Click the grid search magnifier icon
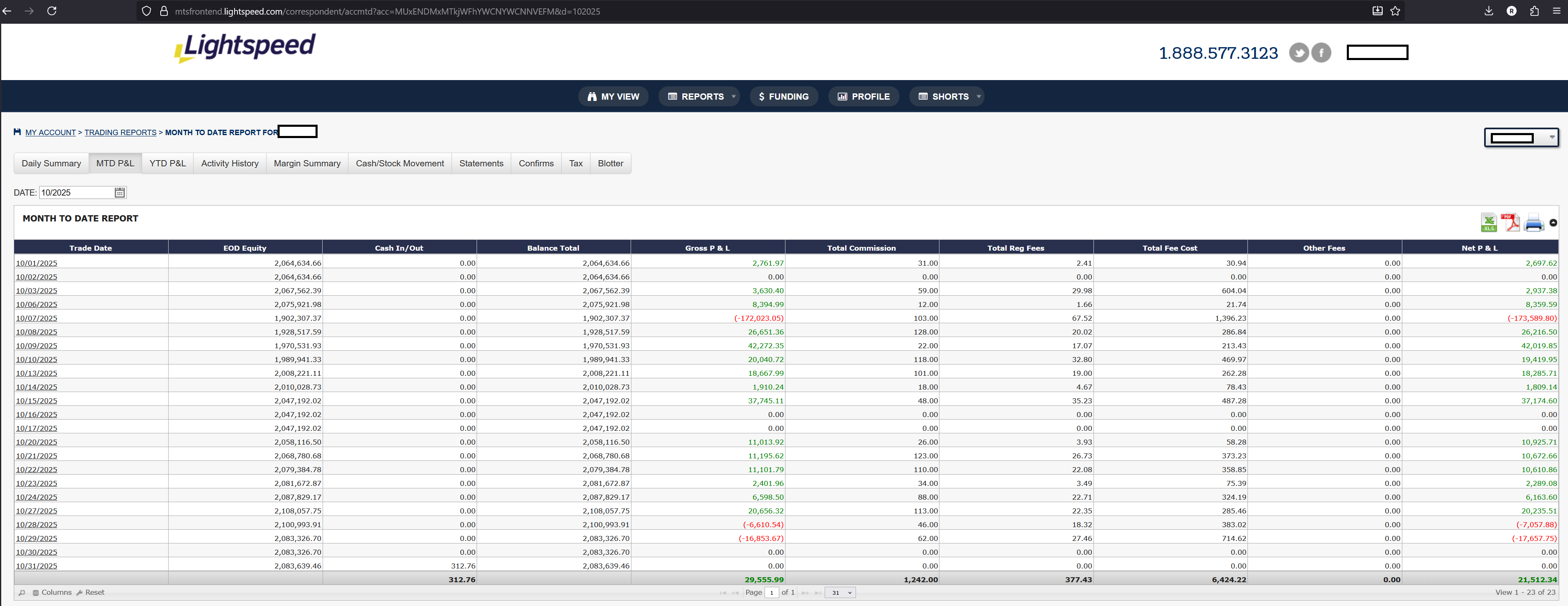Image resolution: width=1568 pixels, height=606 pixels. (x=22, y=593)
